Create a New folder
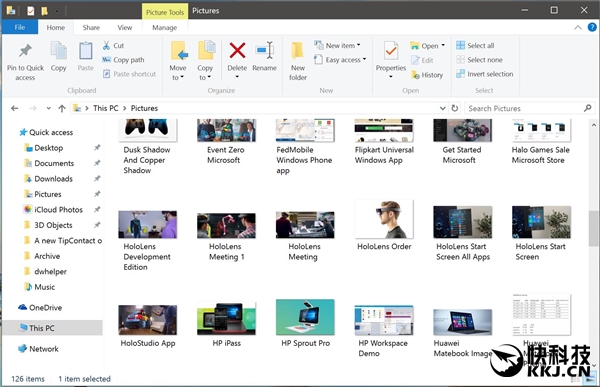Screen dimensions: 600x387 coord(298,61)
